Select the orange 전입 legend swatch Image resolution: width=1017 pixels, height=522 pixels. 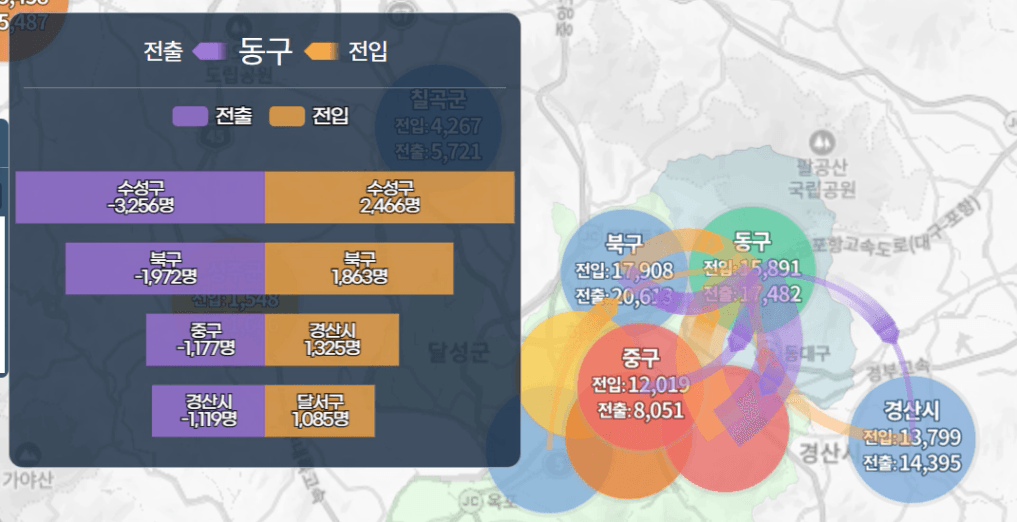click(x=287, y=116)
